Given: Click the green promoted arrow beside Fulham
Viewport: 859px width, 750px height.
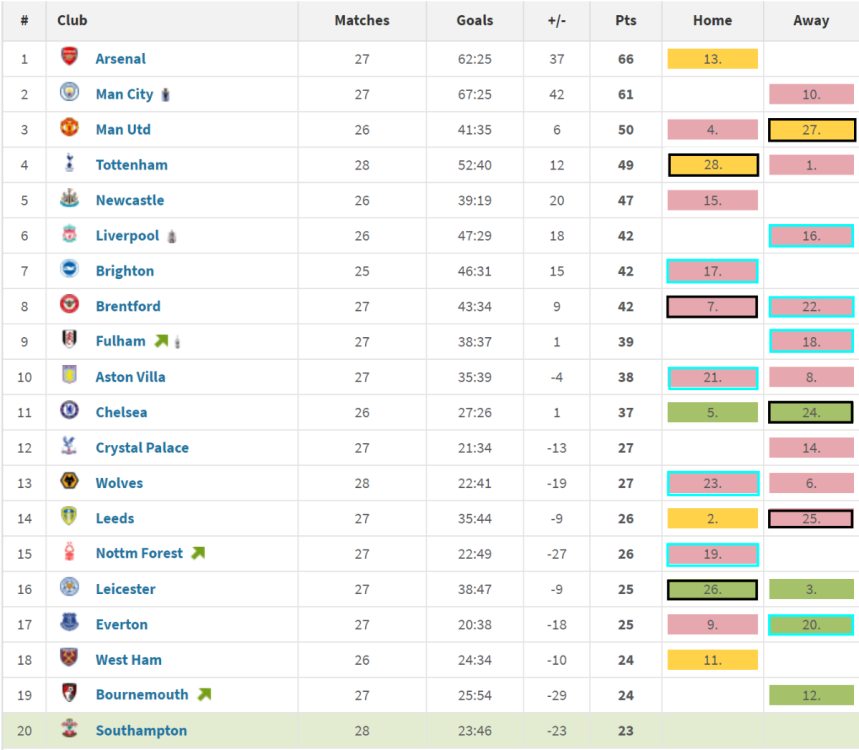Looking at the screenshot, I should [x=161, y=341].
